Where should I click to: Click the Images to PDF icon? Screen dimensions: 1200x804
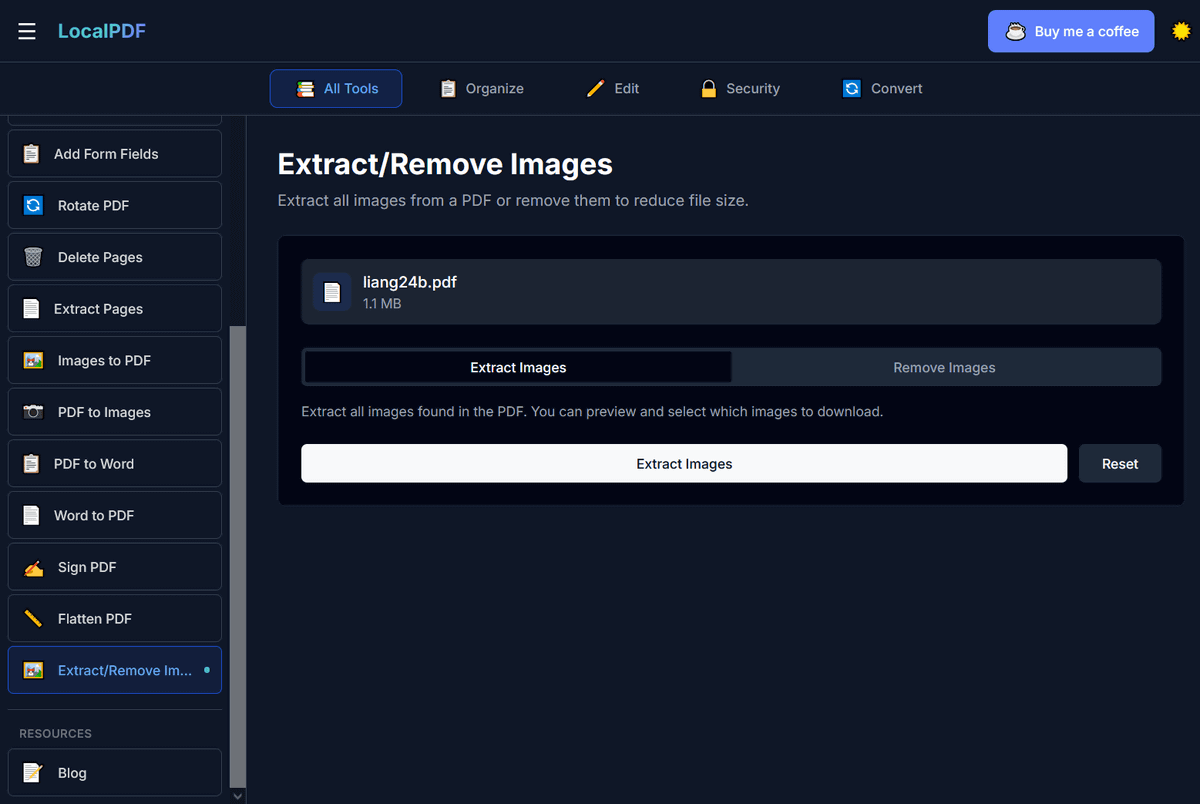coord(33,360)
